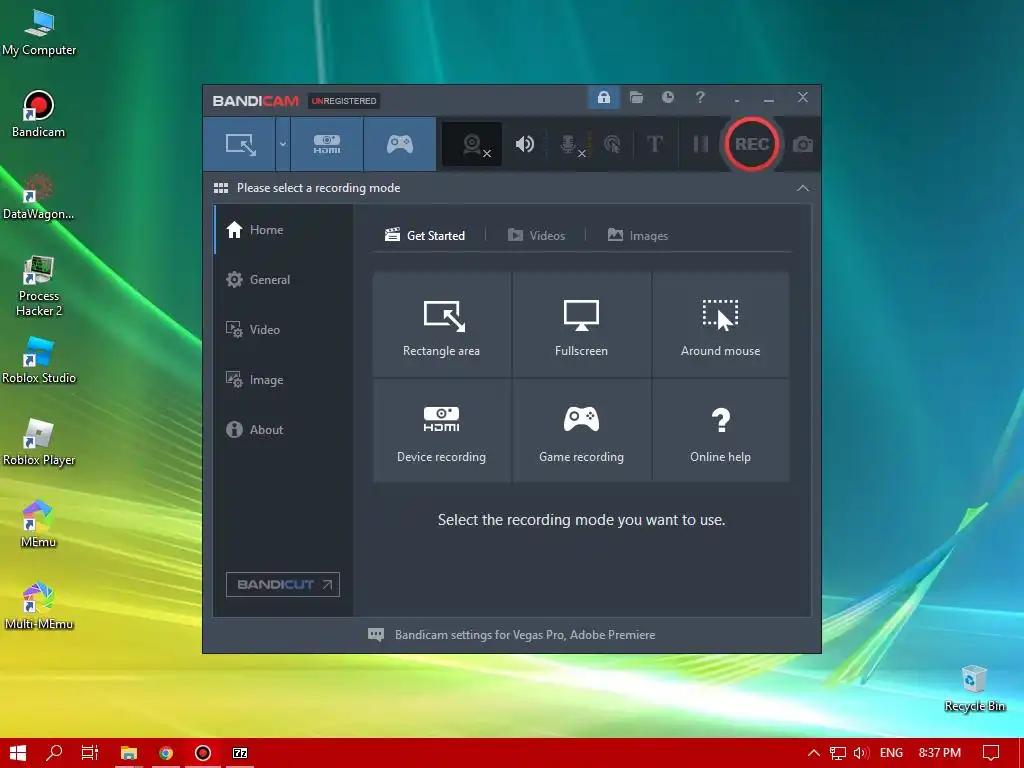The image size is (1024, 768).
Task: Select the My Computer desktop icon
Action: point(39,33)
